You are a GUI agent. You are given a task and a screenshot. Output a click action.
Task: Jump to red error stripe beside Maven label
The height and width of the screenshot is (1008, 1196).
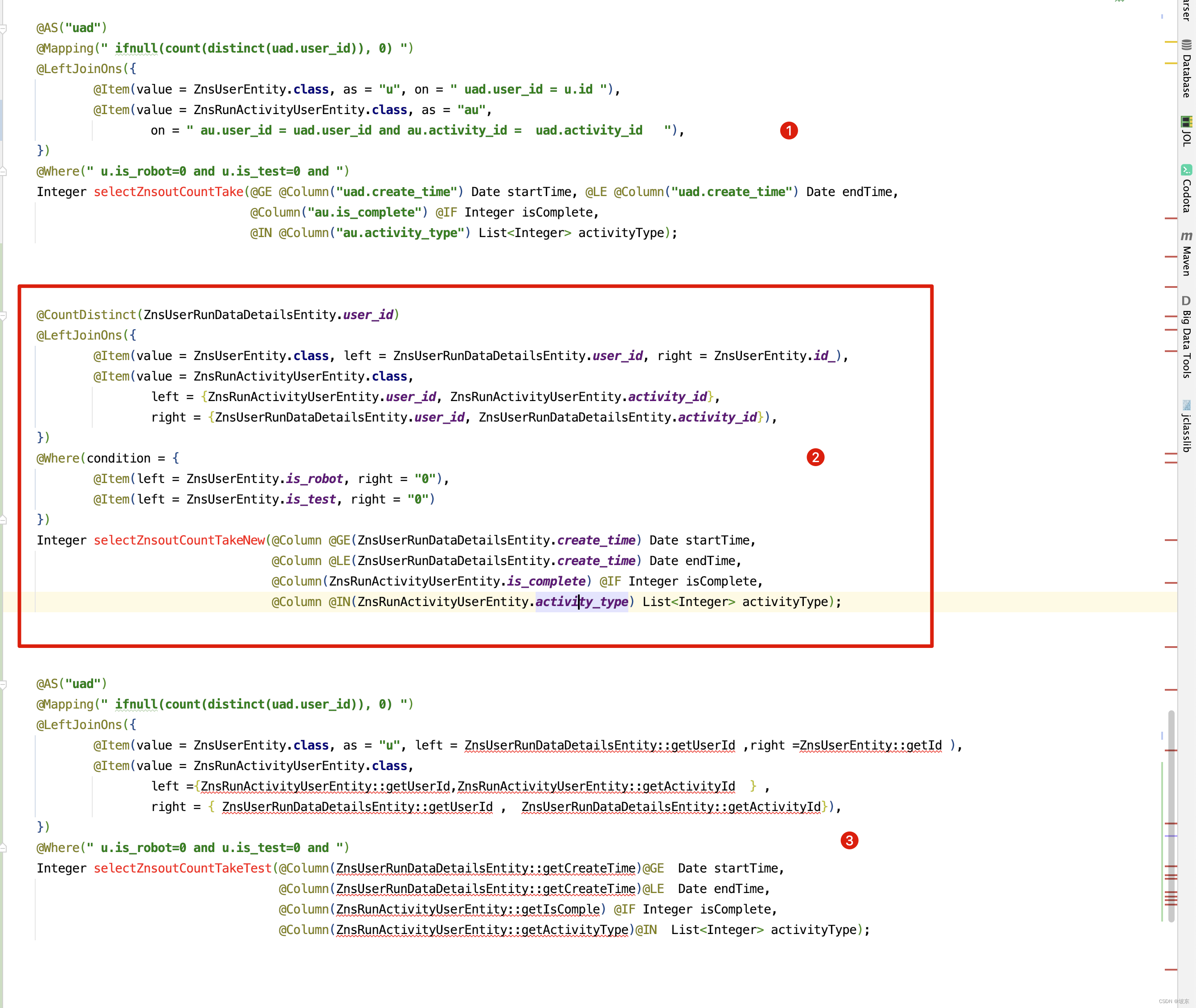point(1171,257)
